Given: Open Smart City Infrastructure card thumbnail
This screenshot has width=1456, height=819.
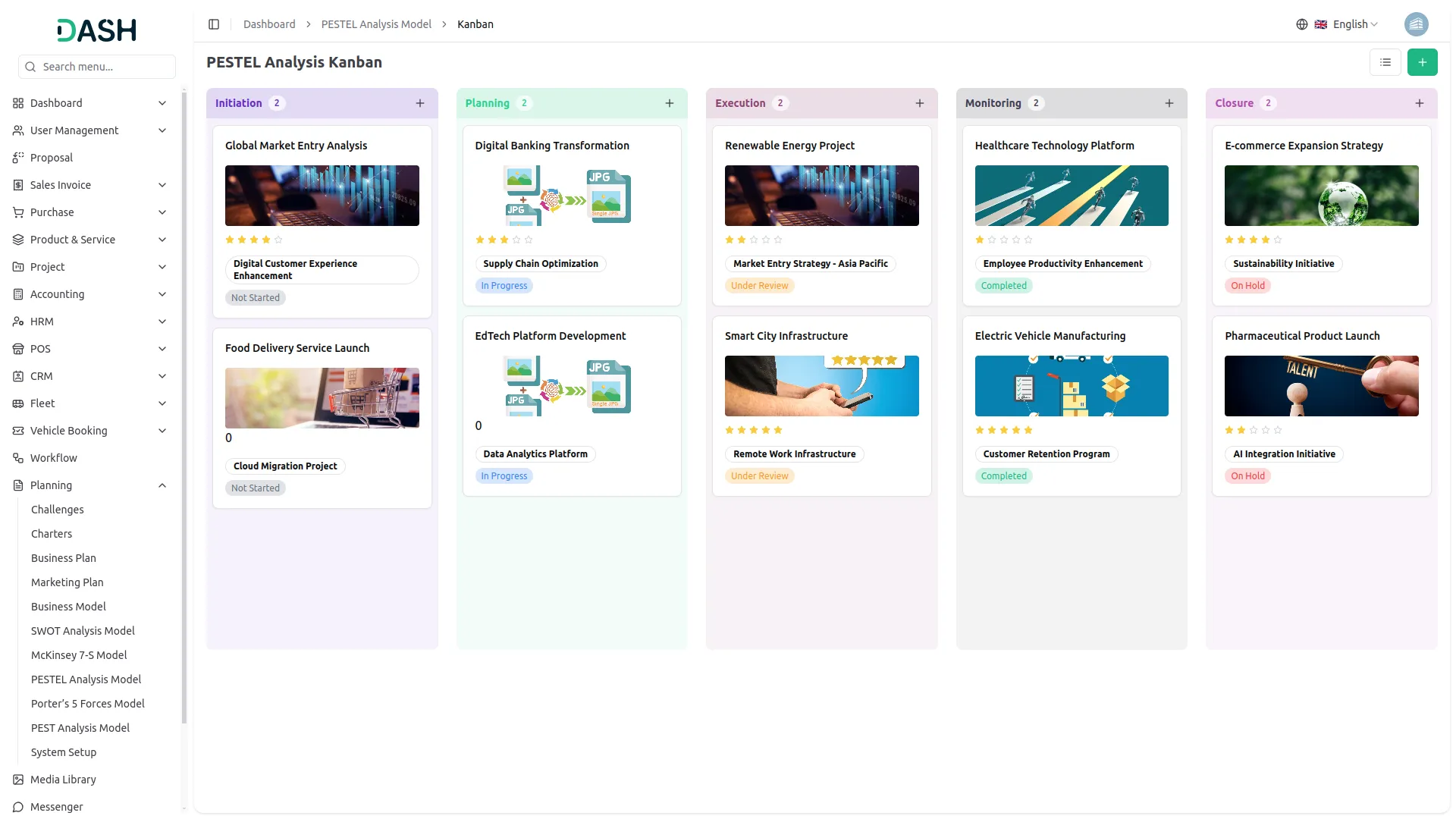Looking at the screenshot, I should tap(821, 386).
